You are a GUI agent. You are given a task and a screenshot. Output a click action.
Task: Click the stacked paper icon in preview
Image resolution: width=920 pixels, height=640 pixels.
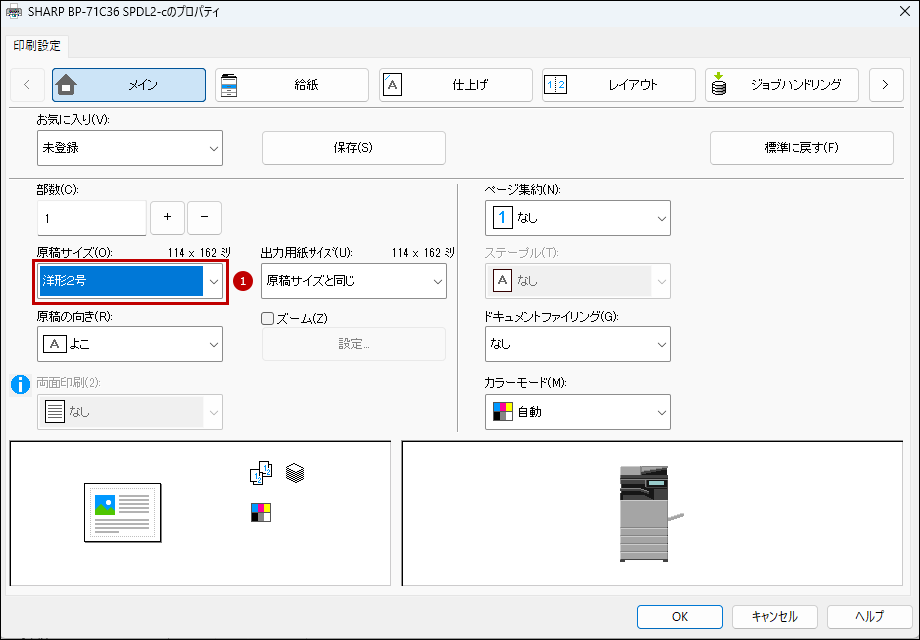(x=294, y=472)
